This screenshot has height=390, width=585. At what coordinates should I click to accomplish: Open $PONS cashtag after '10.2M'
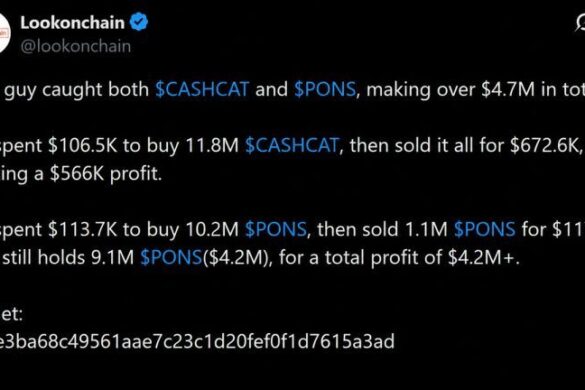276,229
